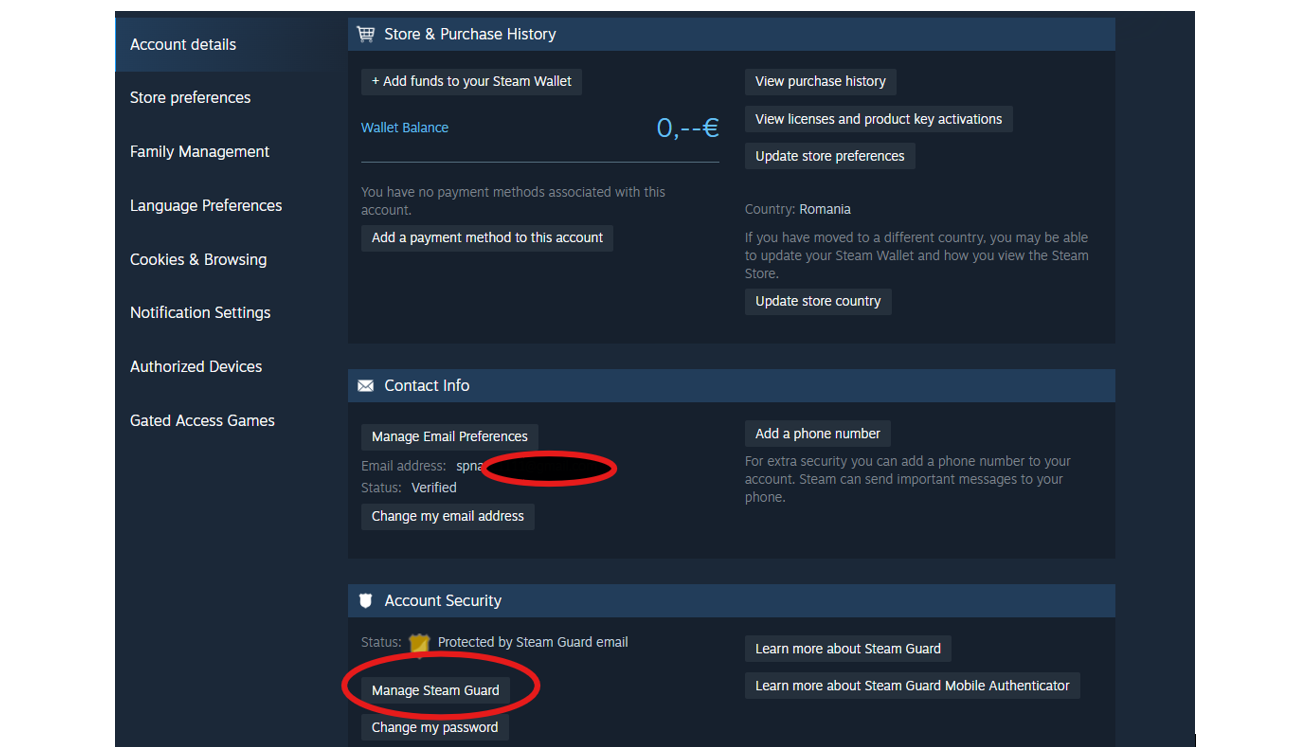Viewport: 1312px width, 747px height.
Task: Click the Wallet Balance link
Action: (x=405, y=128)
